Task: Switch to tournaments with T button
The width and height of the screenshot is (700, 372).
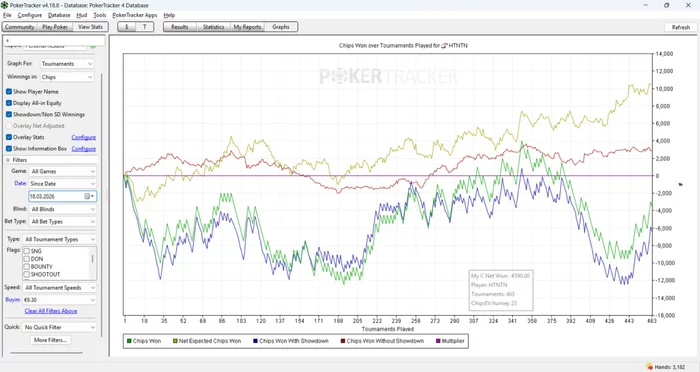Action: pyautogui.click(x=145, y=27)
